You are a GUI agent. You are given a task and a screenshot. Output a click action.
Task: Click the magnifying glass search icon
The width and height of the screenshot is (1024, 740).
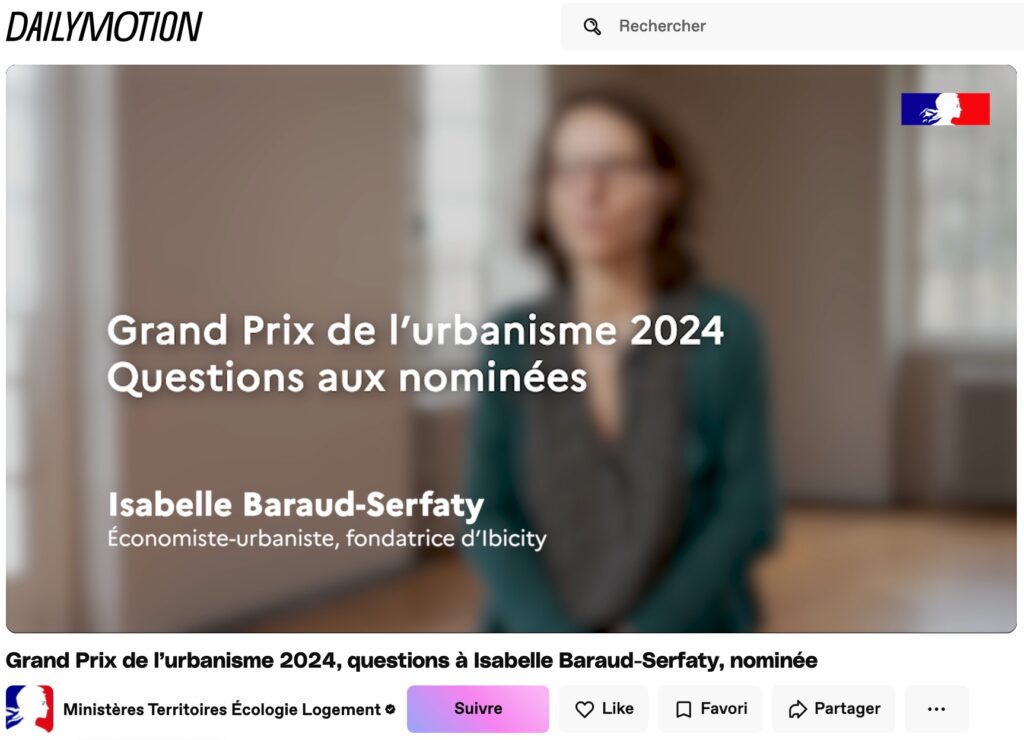pos(592,27)
